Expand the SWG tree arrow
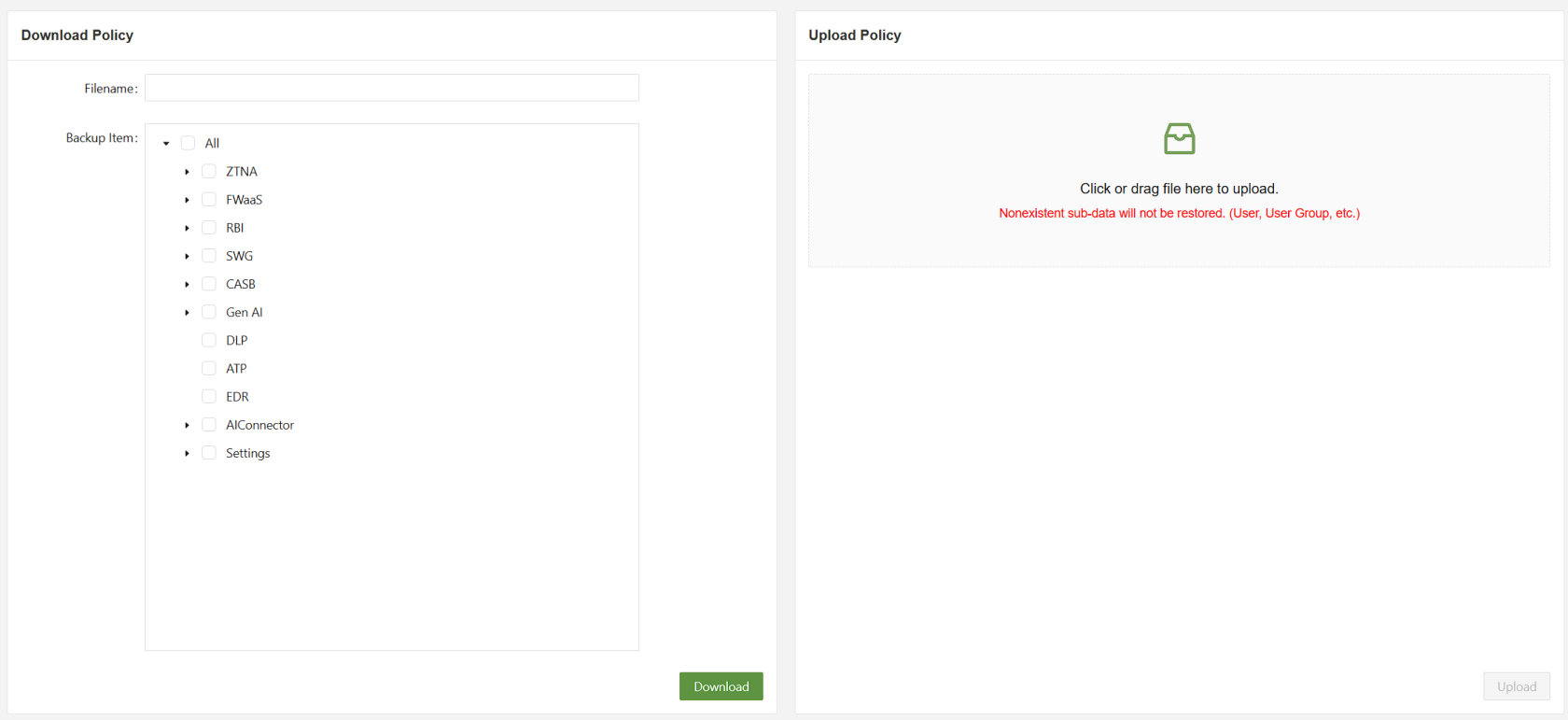 188,256
